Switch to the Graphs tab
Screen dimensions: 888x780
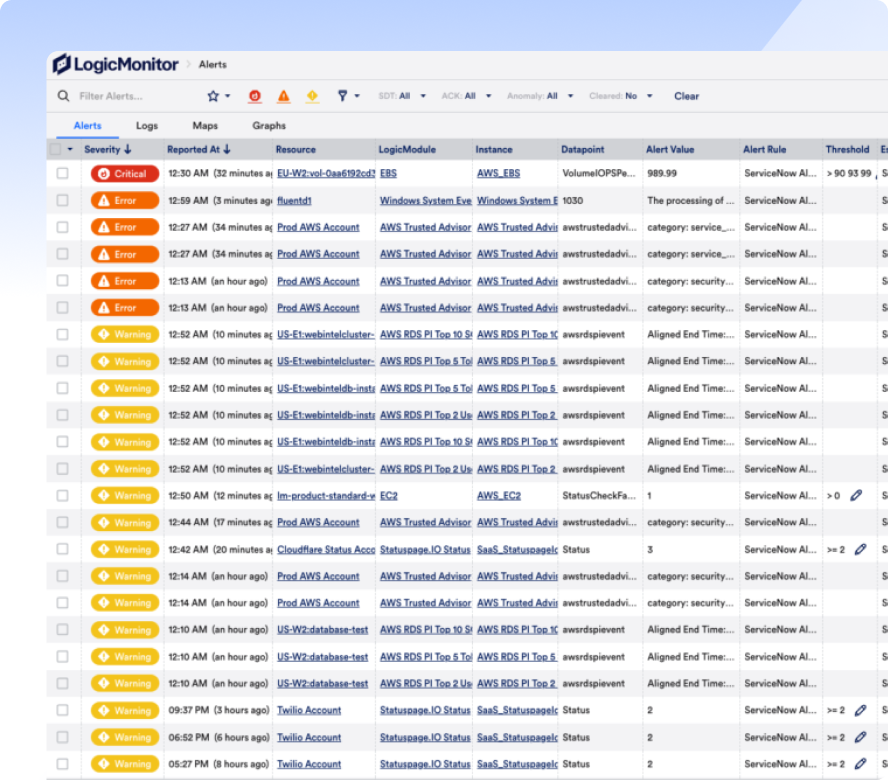(x=269, y=126)
